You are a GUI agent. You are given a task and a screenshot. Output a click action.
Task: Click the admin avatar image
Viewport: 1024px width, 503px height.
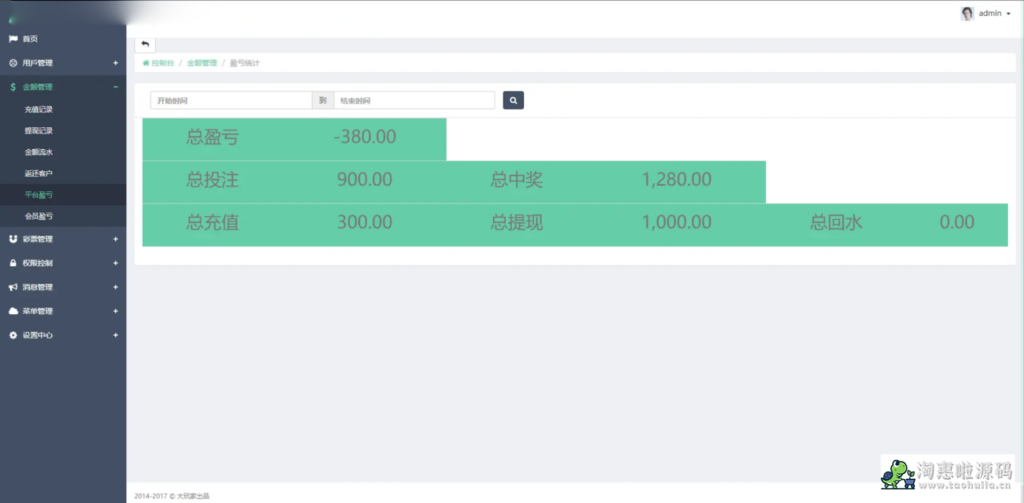(x=967, y=14)
